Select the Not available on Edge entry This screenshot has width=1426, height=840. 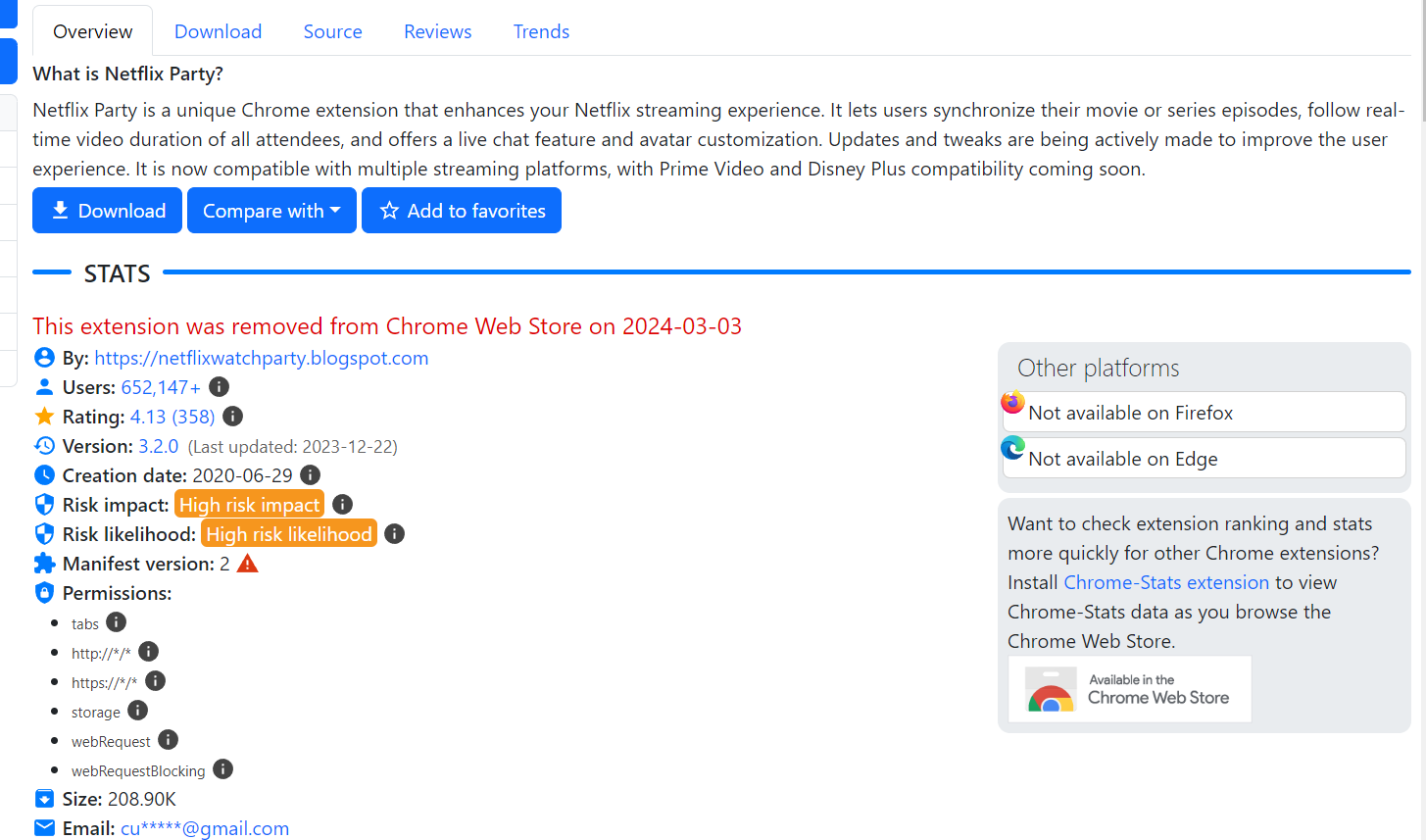click(1205, 458)
